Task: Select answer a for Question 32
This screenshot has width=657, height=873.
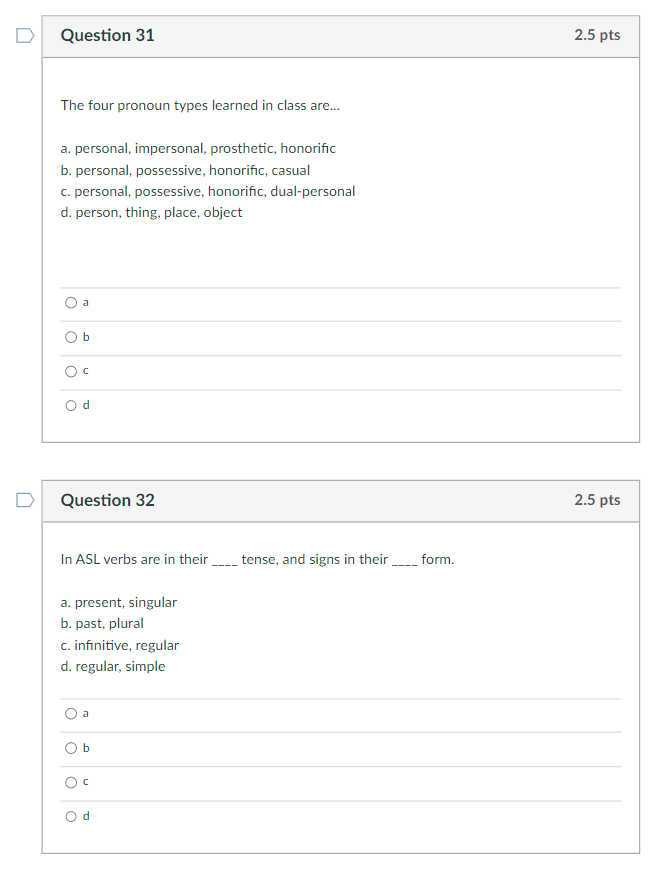Action: (71, 713)
